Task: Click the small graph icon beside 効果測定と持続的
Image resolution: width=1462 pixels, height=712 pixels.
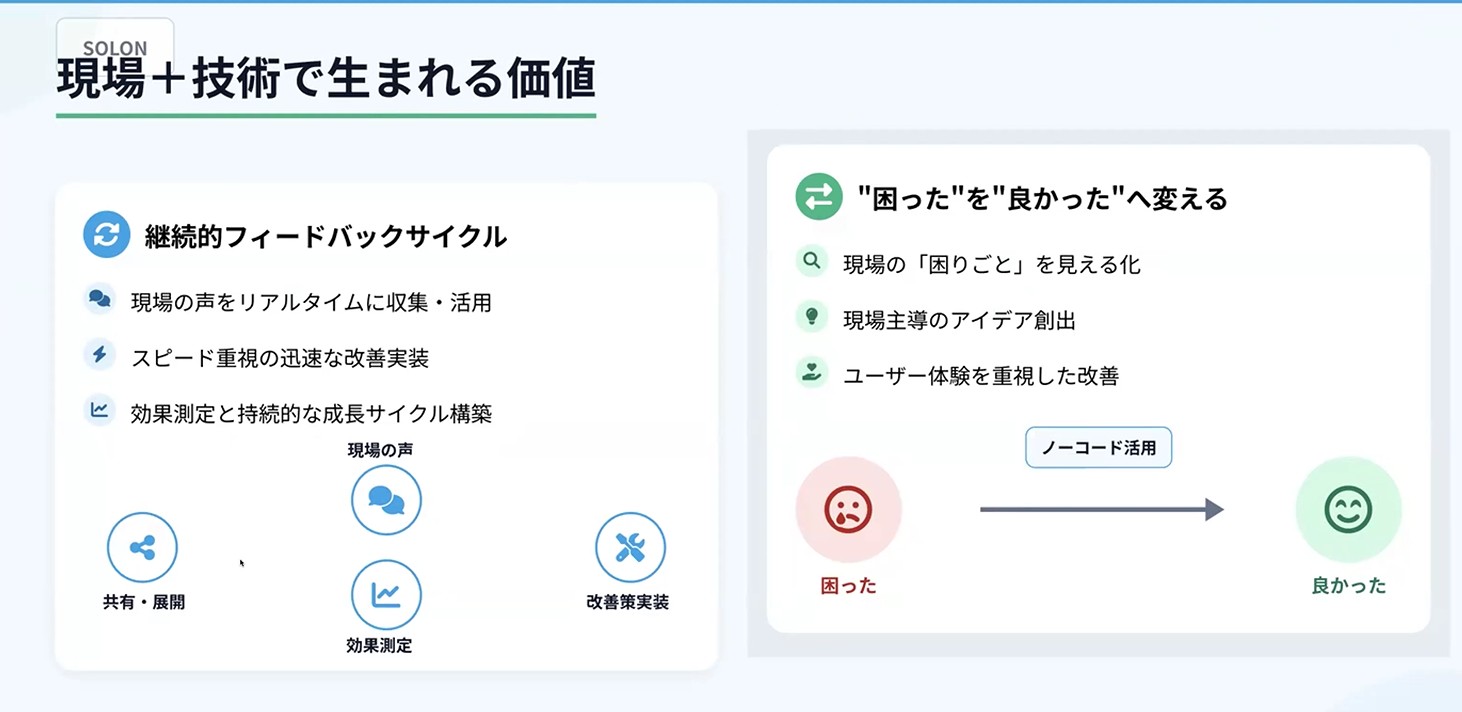Action: tap(99, 410)
